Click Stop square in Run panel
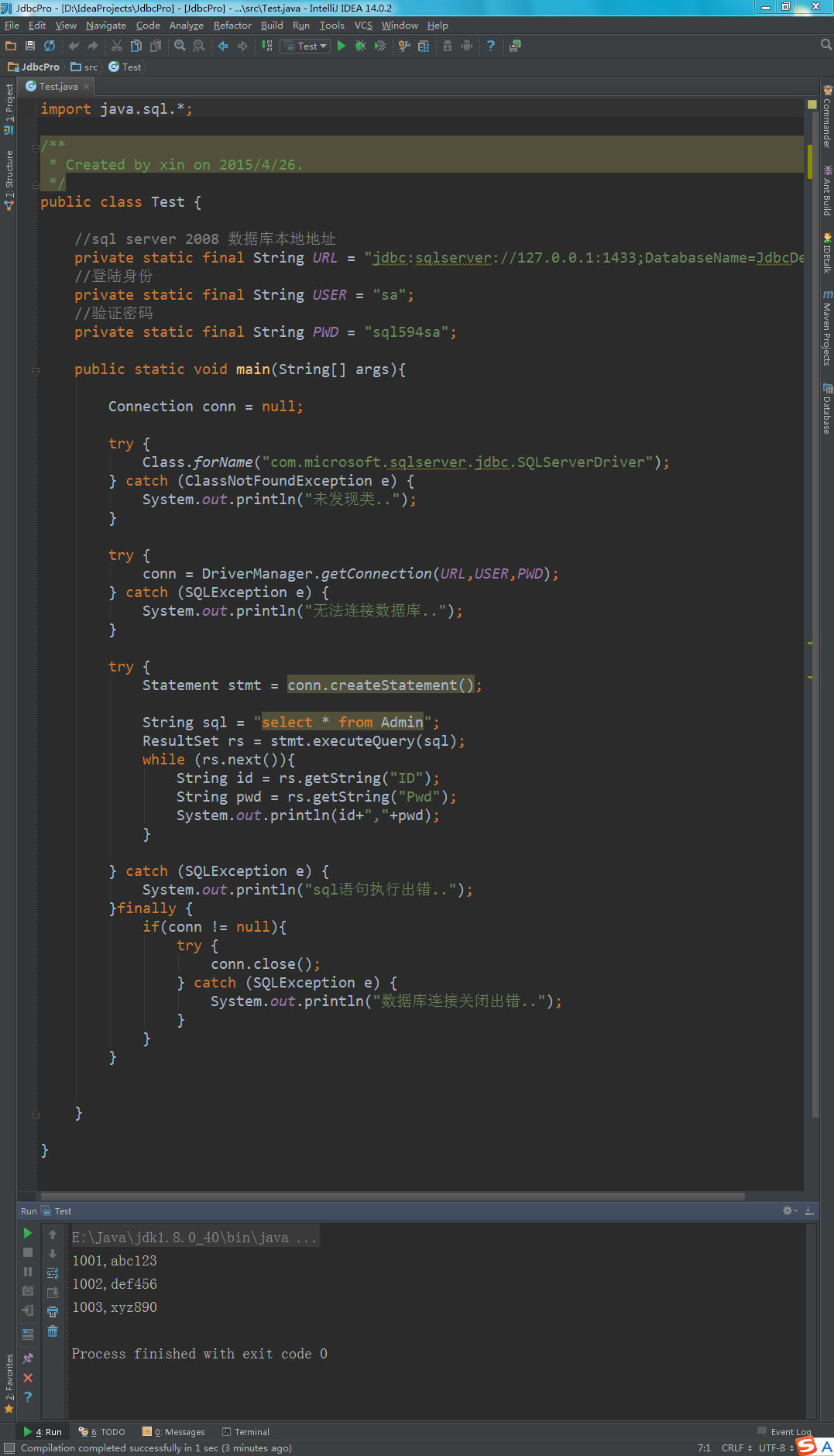This screenshot has width=834, height=1456. click(x=28, y=1252)
